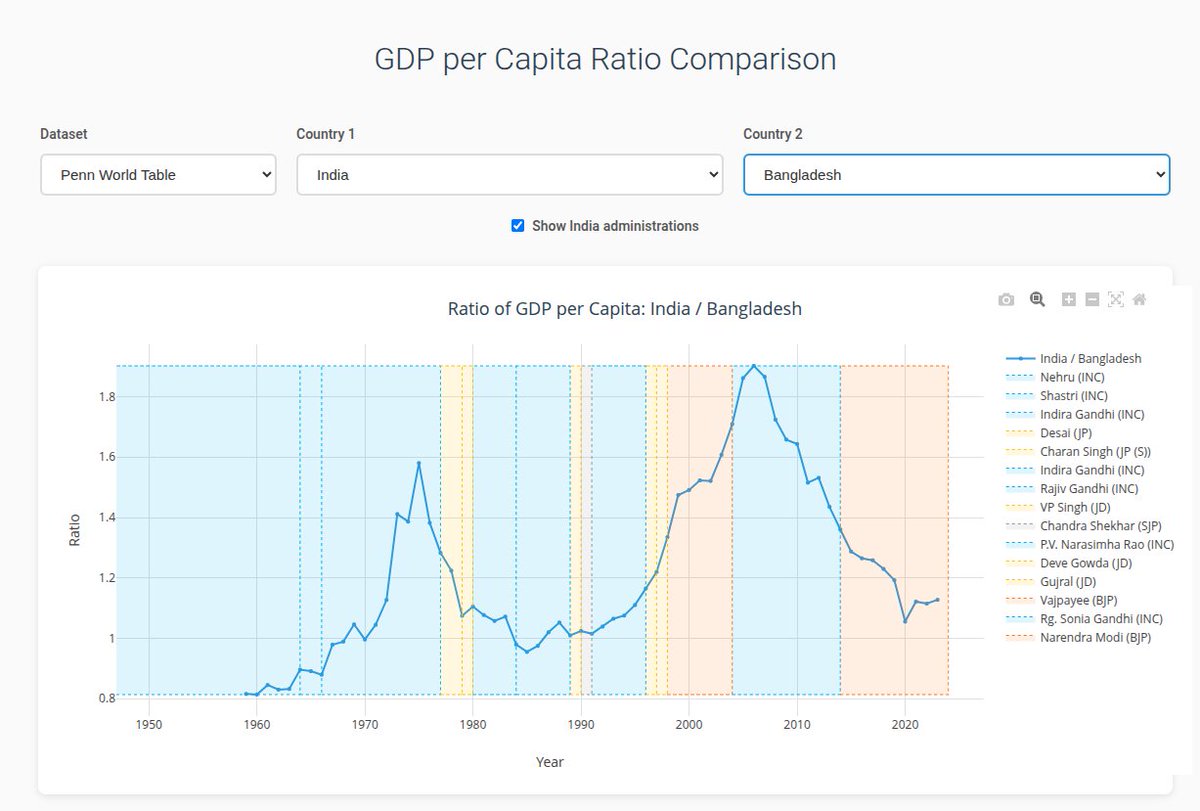Click the Desai (JP) legend item
This screenshot has height=811, width=1200.
tap(1066, 433)
